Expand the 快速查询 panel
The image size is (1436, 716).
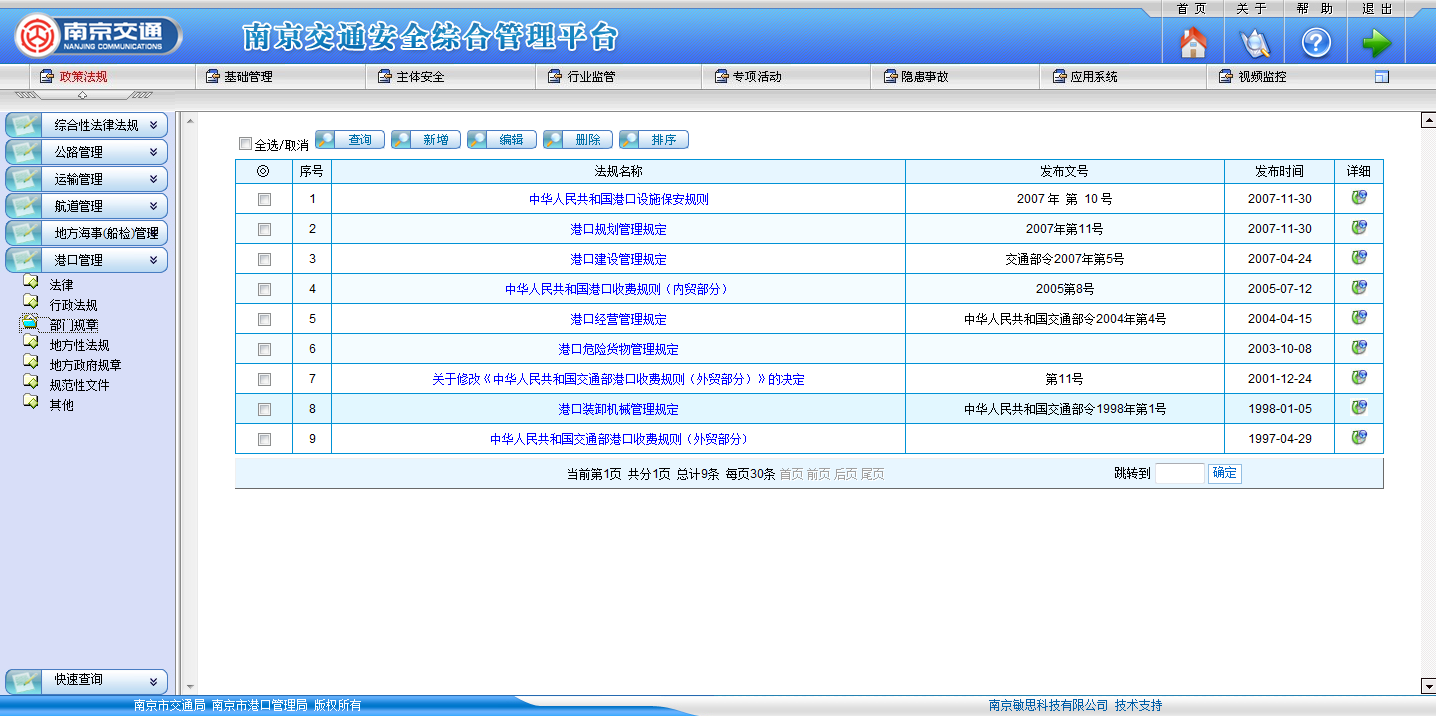(x=87, y=680)
